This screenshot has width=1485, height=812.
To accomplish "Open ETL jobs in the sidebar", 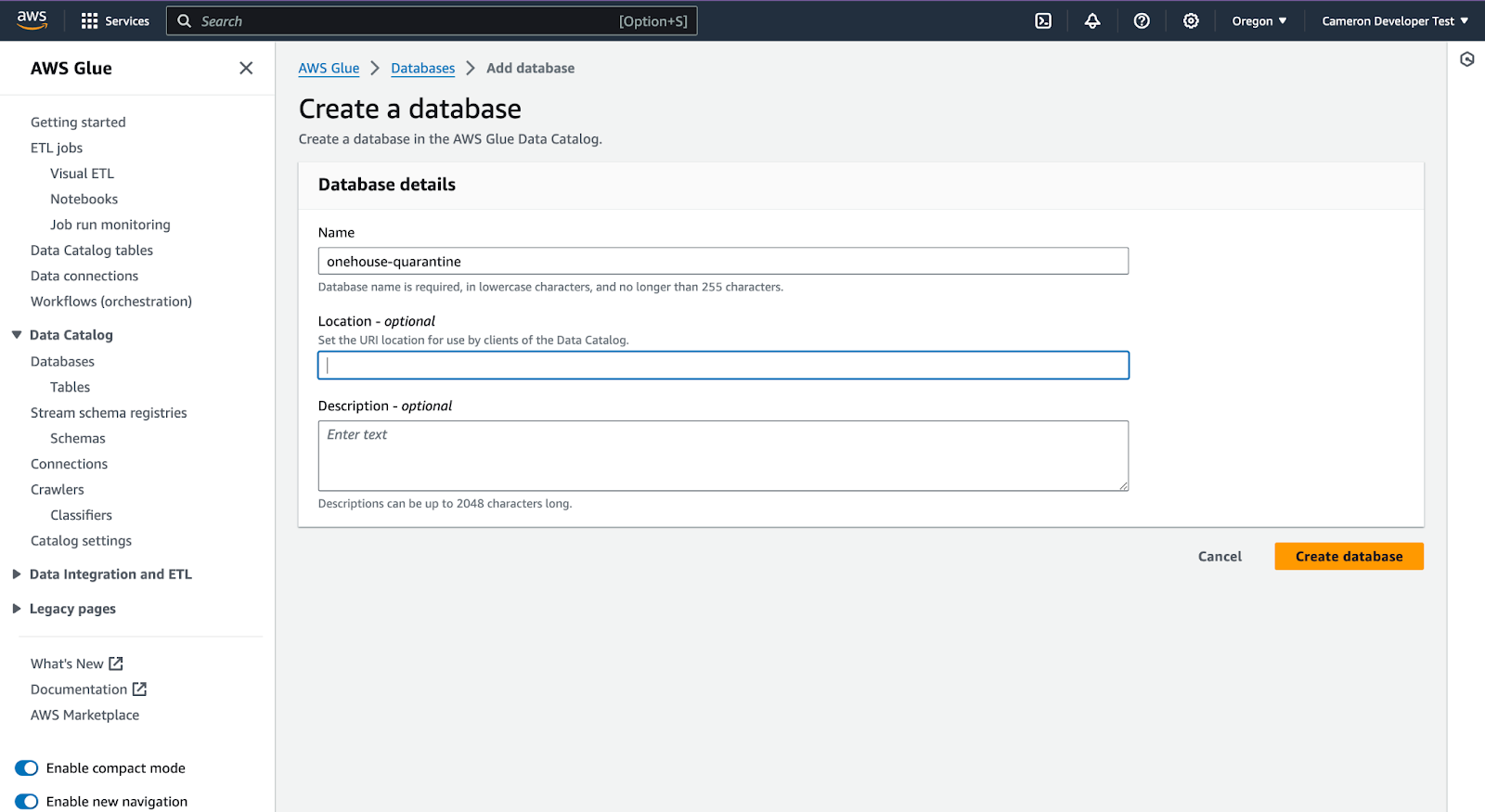I will click(x=57, y=148).
